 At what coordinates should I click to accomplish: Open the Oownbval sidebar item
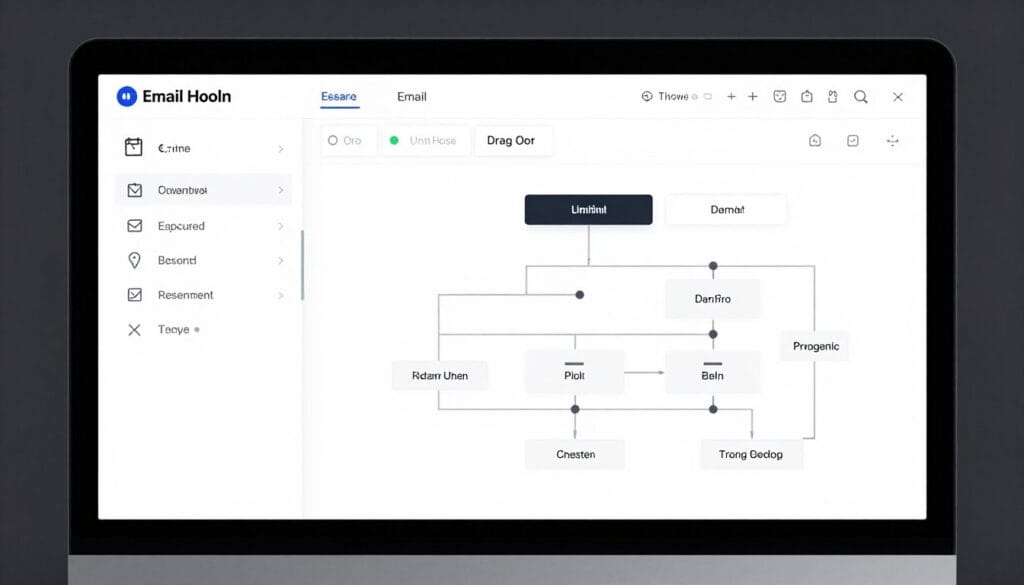click(x=204, y=190)
